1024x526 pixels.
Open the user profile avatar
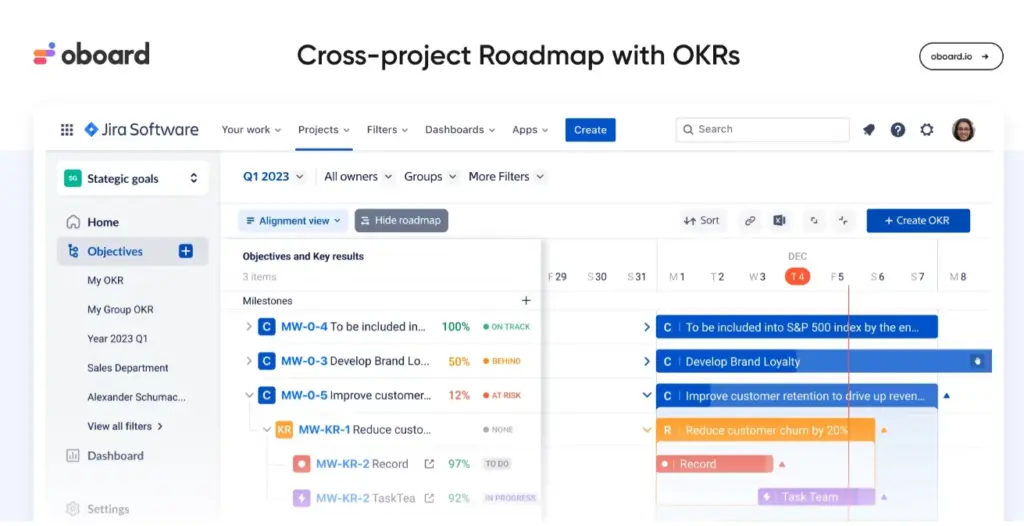tap(963, 129)
